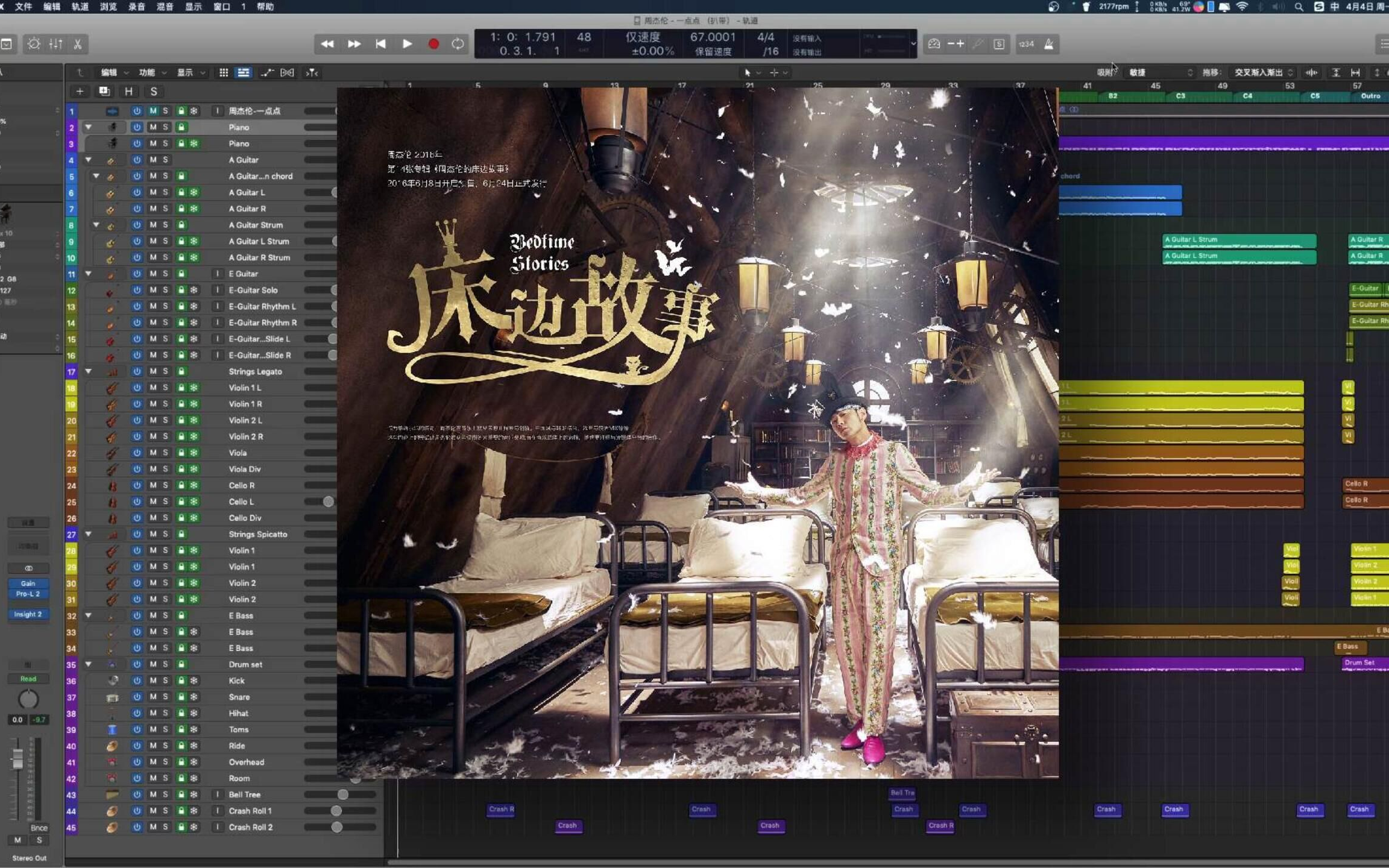Viewport: 1389px width, 868px height.
Task: Select the Outro arrangement marker
Action: (x=1370, y=96)
